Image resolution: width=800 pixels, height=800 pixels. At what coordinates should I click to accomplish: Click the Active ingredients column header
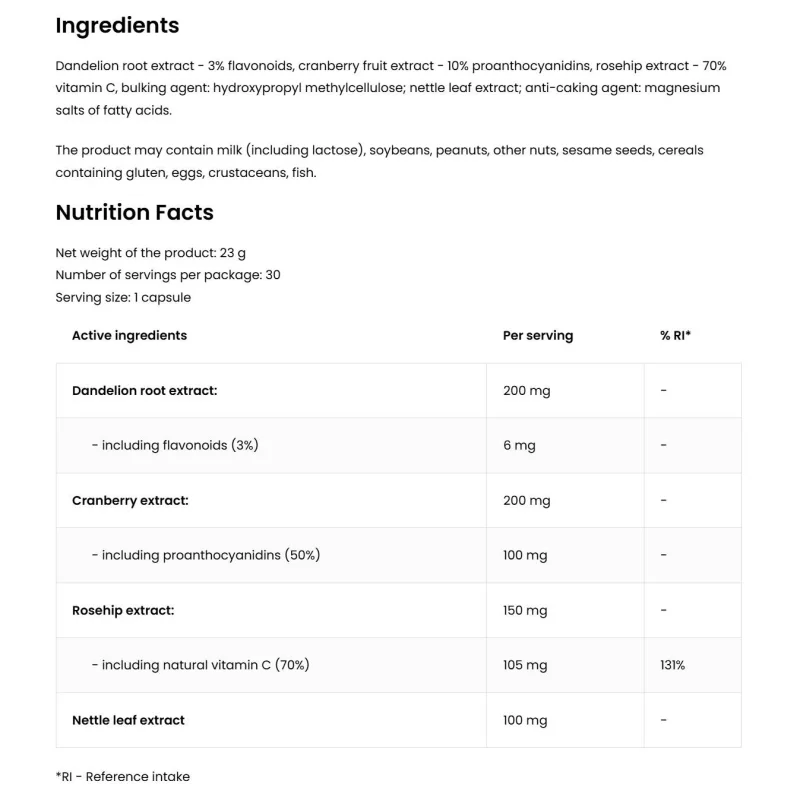130,336
